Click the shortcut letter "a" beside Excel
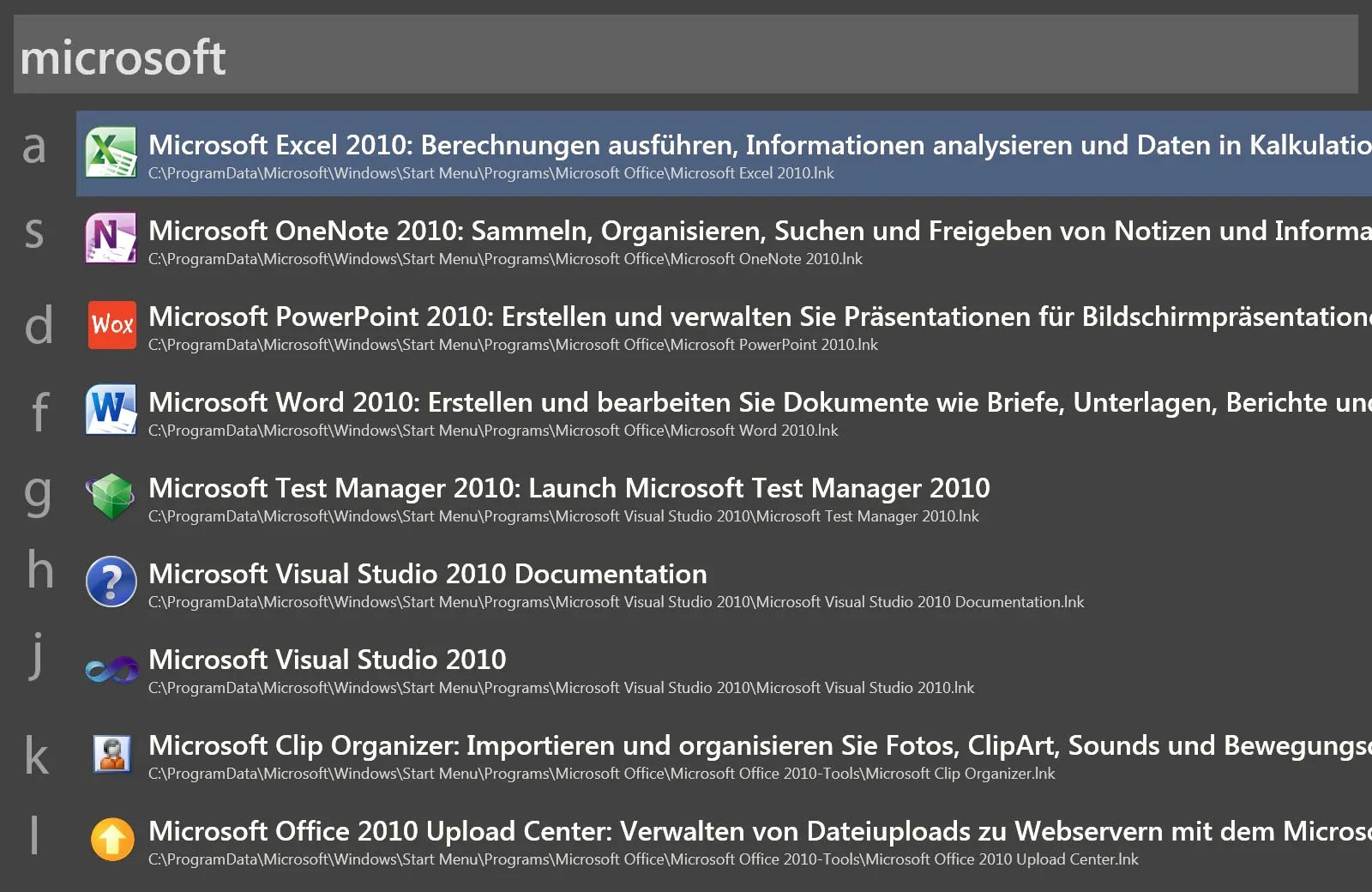Screen dimensions: 1372x892 [34, 148]
